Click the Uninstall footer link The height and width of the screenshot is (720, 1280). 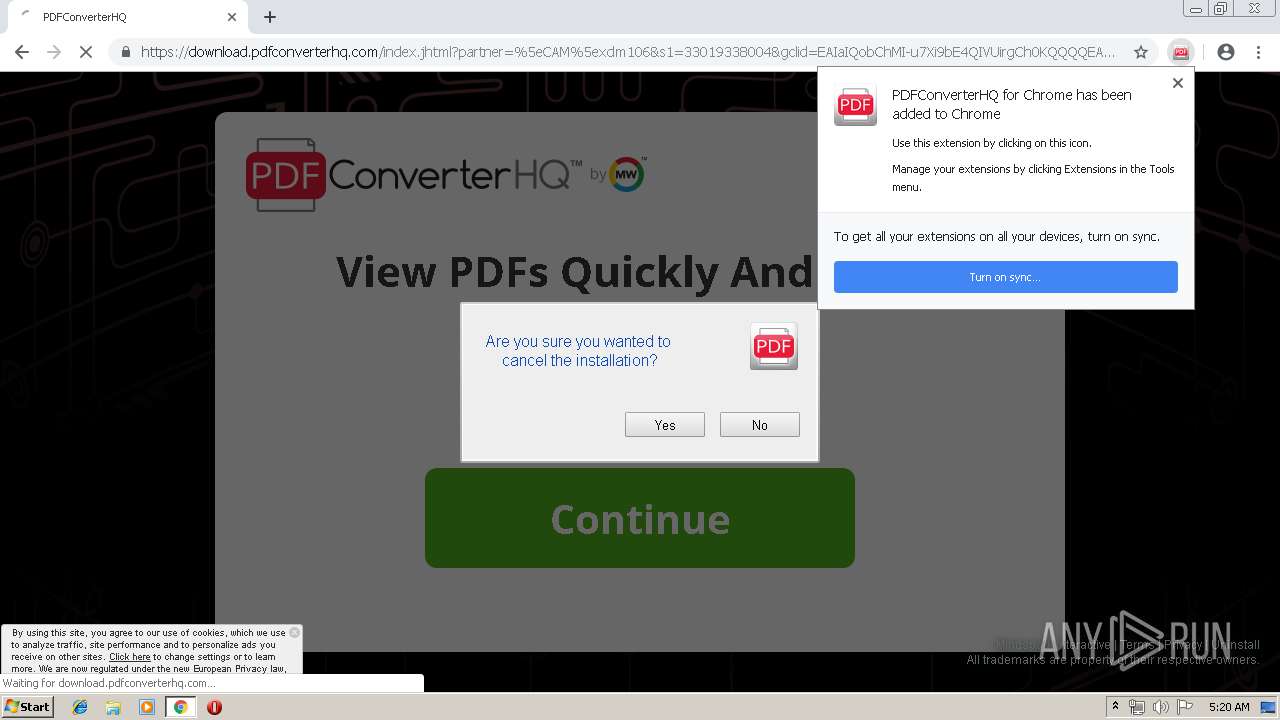(1235, 645)
